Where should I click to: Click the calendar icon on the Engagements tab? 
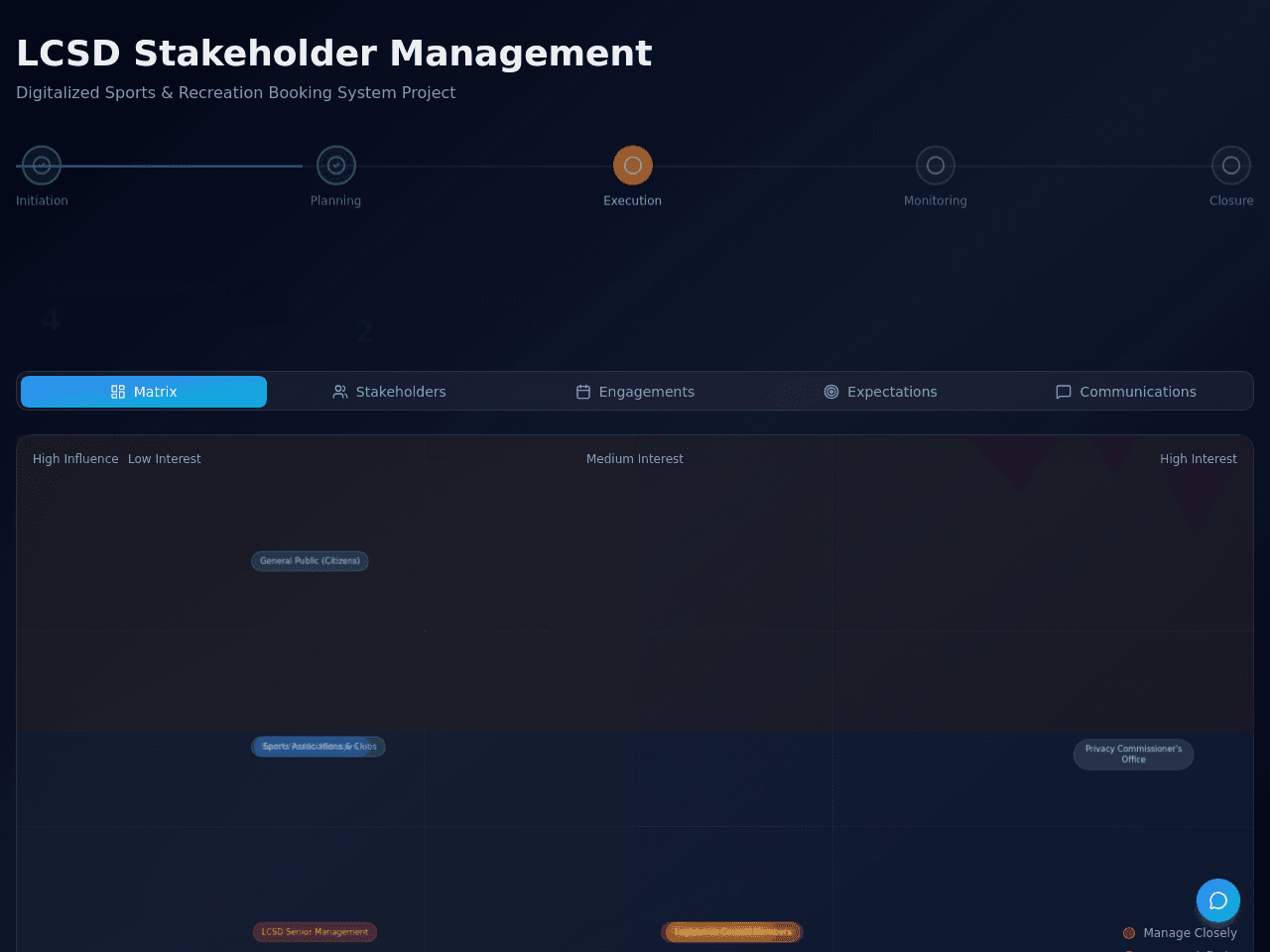(x=583, y=392)
